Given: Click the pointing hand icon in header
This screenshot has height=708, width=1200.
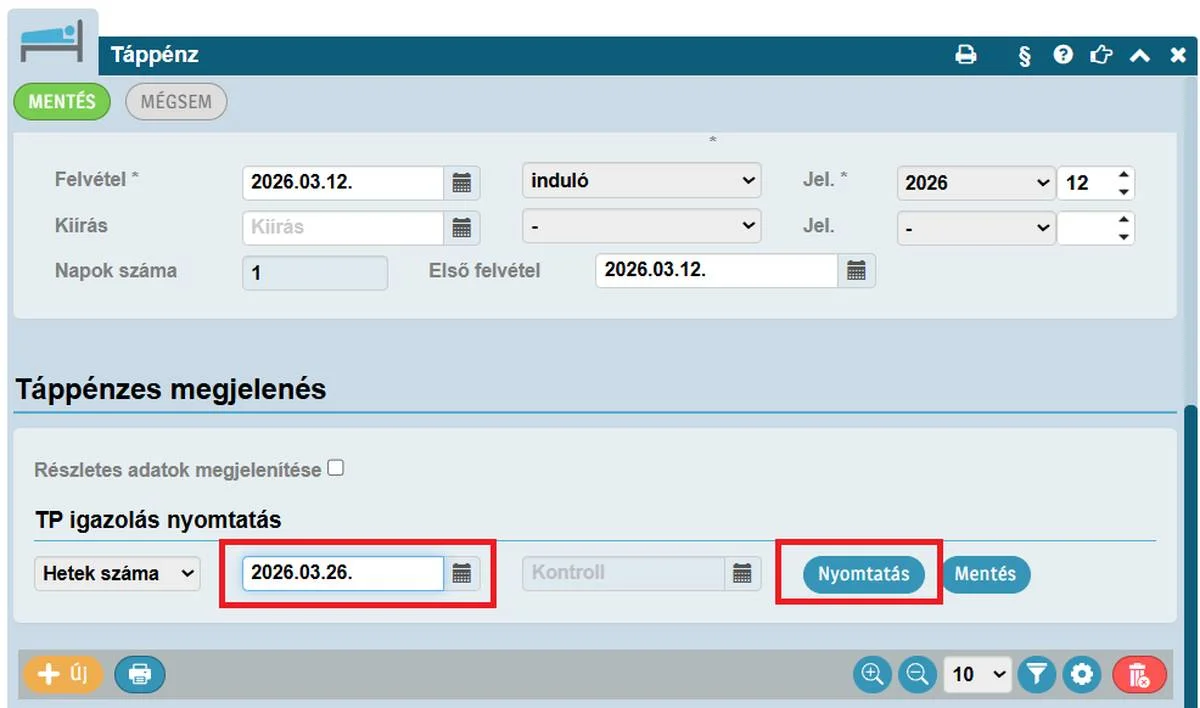Looking at the screenshot, I should (x=1101, y=55).
